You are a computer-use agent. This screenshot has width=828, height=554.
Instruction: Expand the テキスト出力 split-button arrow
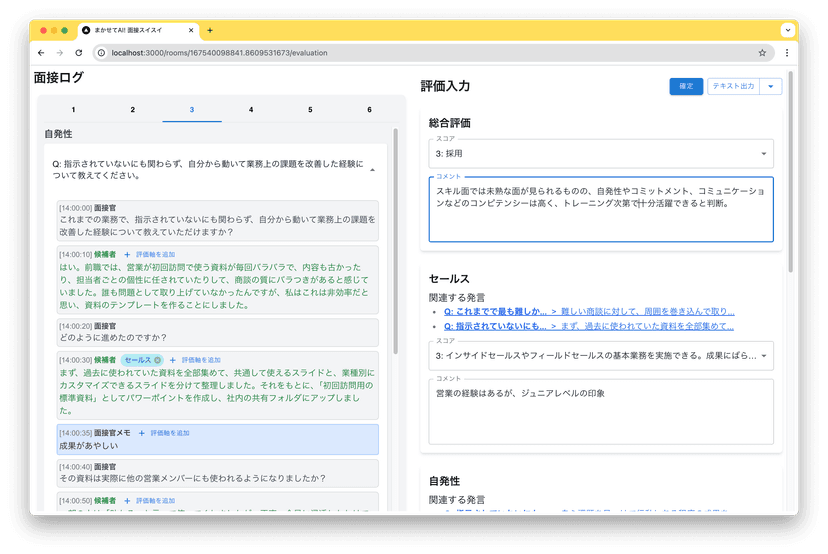coord(771,87)
